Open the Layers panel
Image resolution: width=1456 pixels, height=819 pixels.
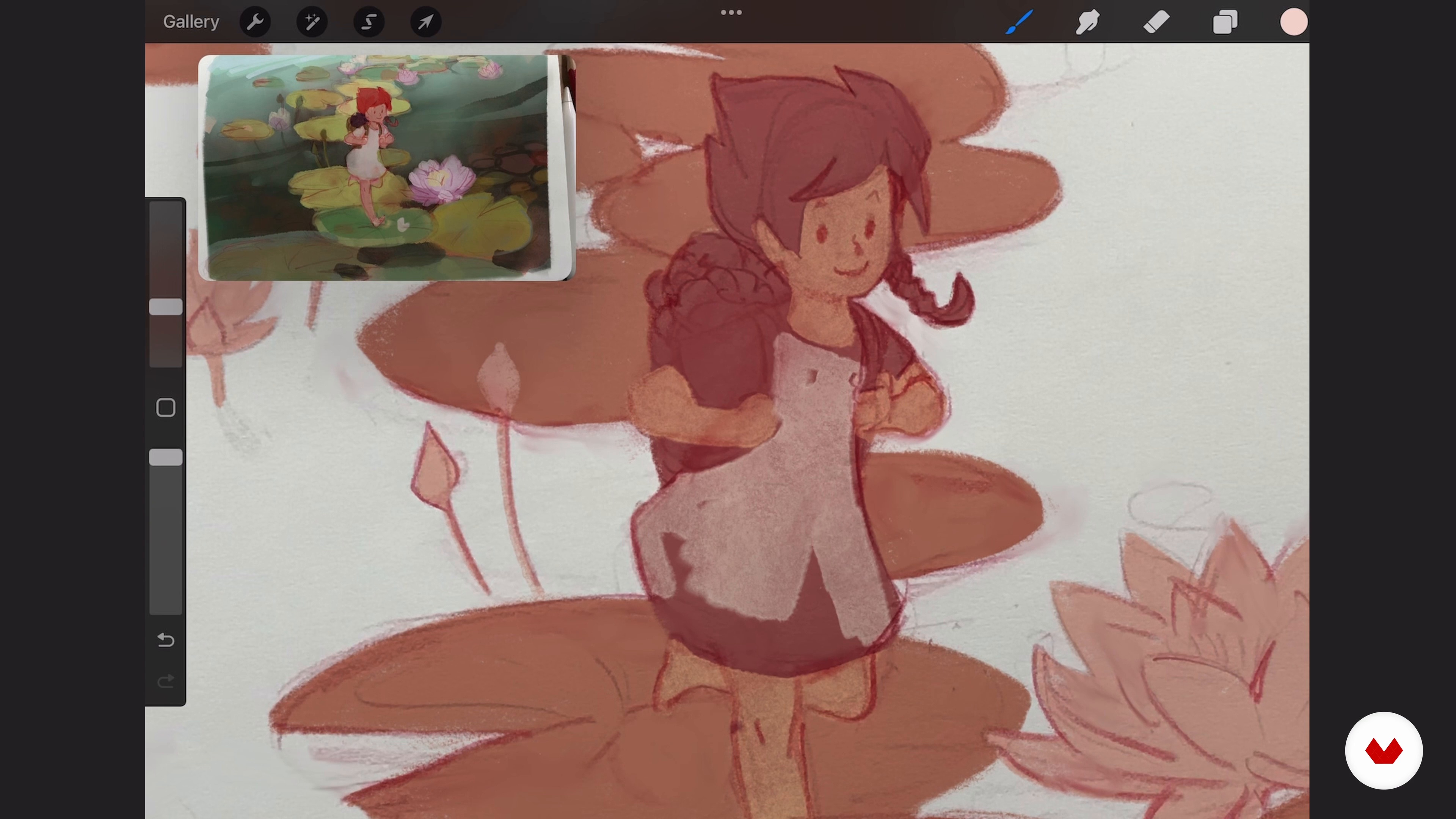[1225, 22]
